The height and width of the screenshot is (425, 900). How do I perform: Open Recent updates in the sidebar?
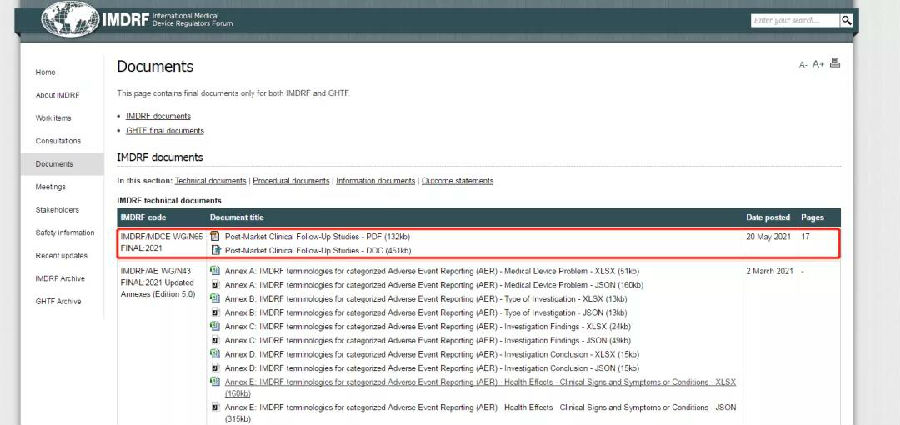pyautogui.click(x=61, y=256)
